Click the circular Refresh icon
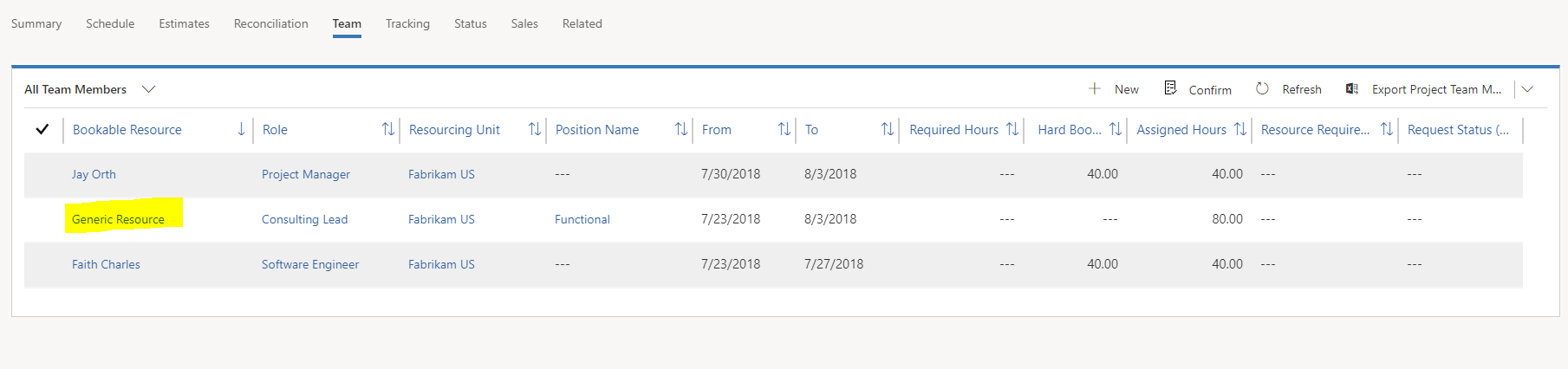Image resolution: width=1568 pixels, height=369 pixels. pyautogui.click(x=1262, y=88)
